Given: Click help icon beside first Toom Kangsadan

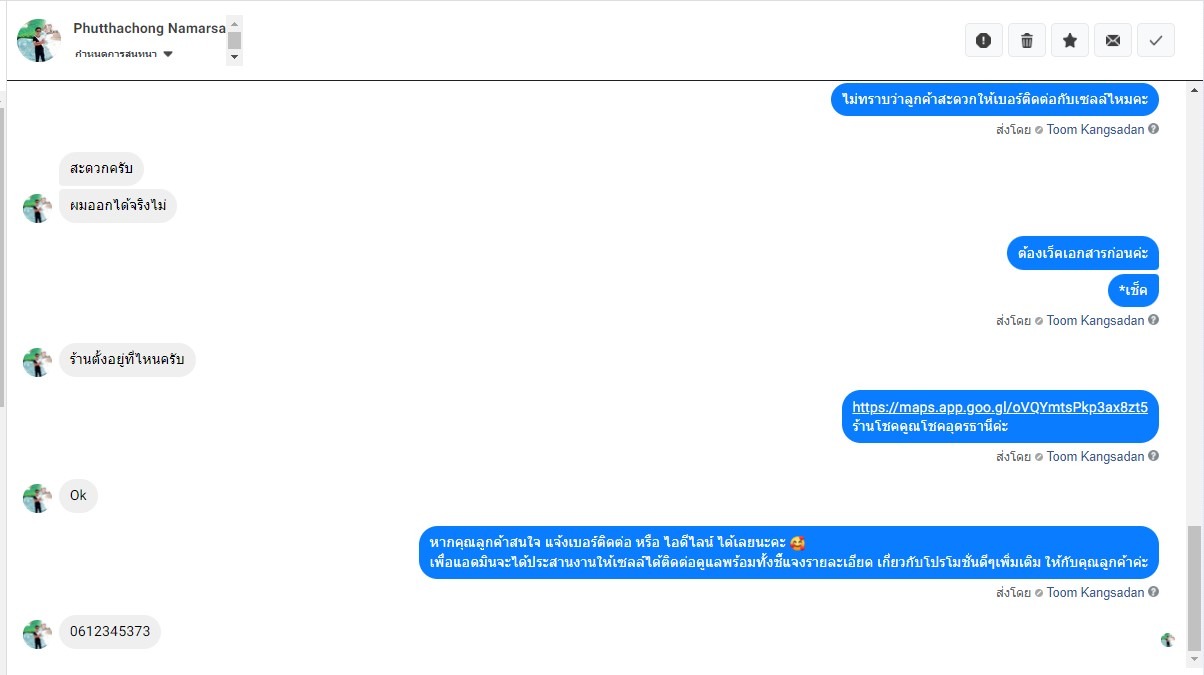Looking at the screenshot, I should pyautogui.click(x=1154, y=129).
